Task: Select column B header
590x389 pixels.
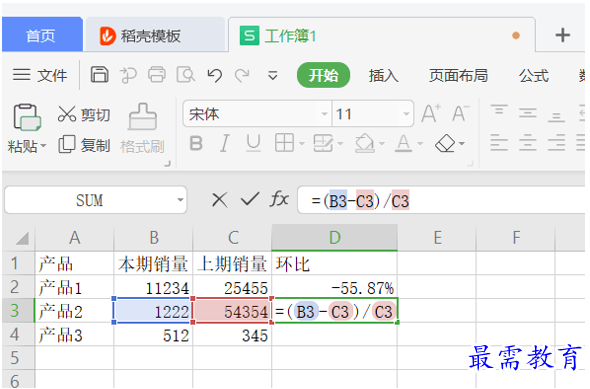Action: pyautogui.click(x=154, y=238)
